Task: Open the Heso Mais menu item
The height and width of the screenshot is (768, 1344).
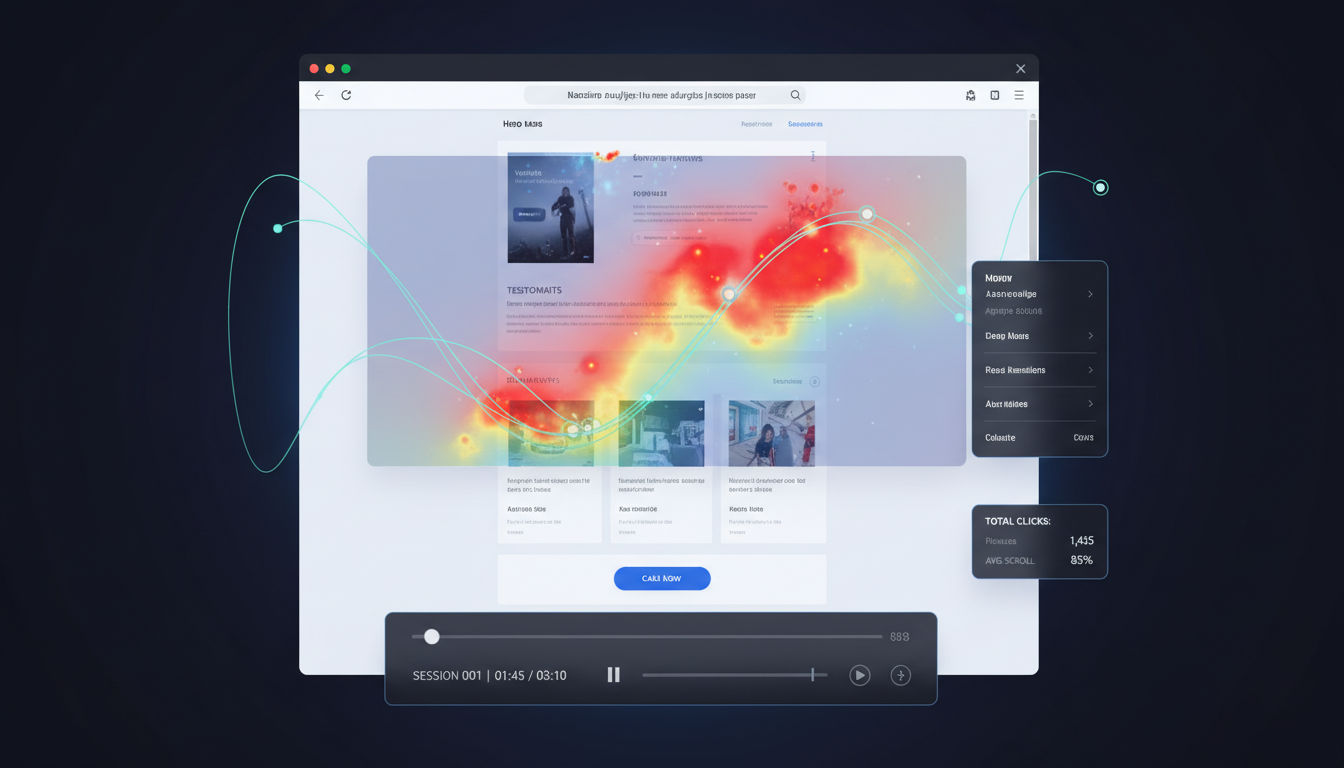Action: 522,123
